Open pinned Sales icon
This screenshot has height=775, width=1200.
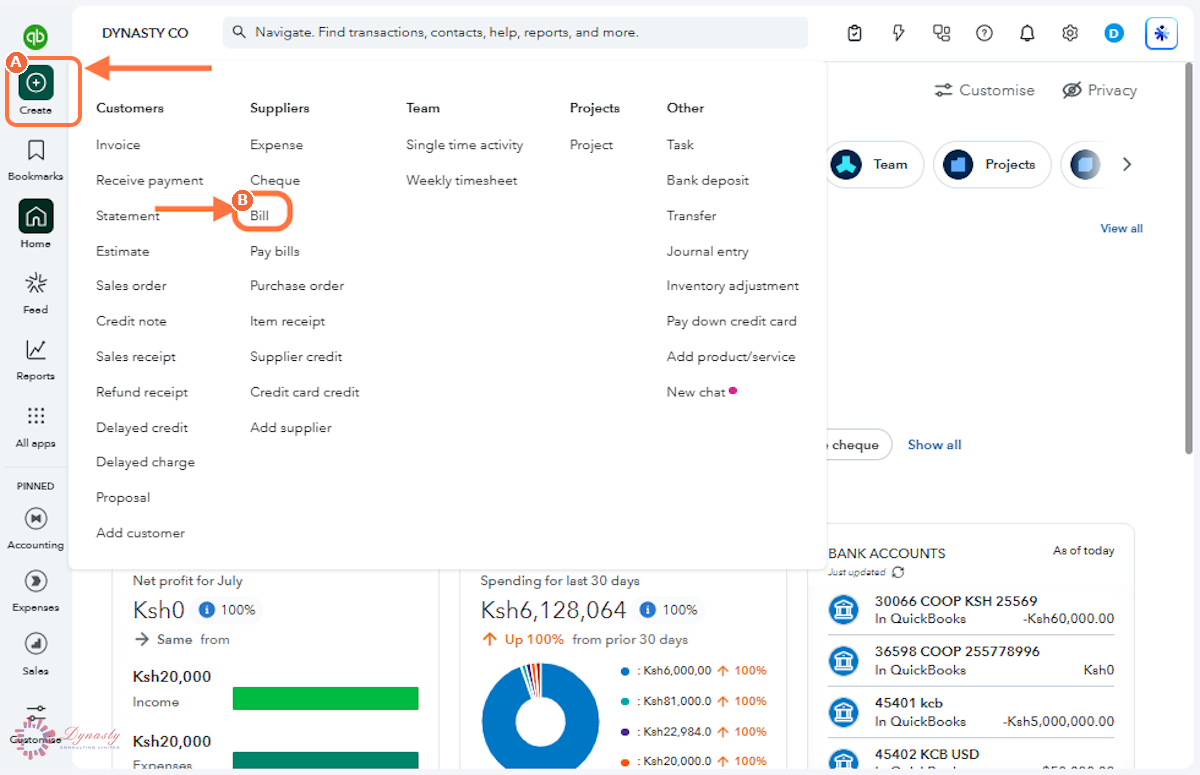click(x=36, y=644)
